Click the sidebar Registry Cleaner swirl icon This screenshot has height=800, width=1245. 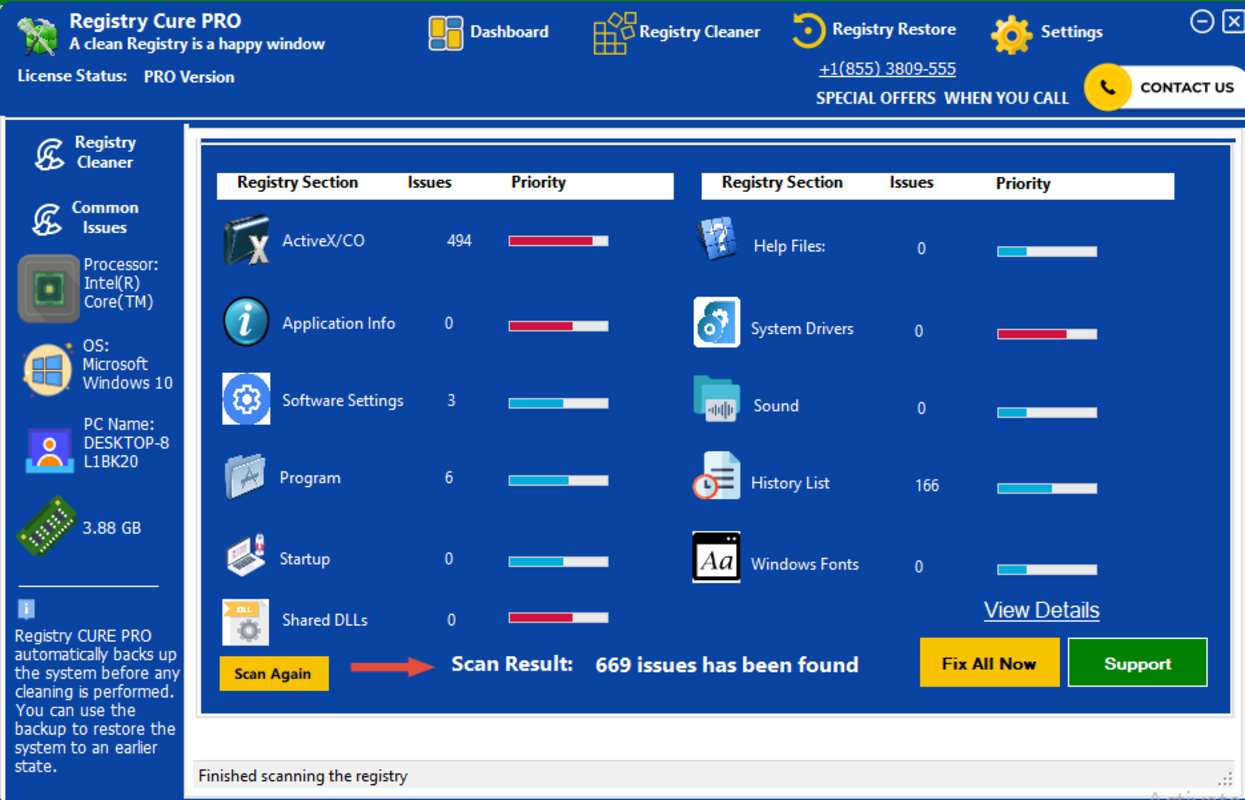(50, 153)
